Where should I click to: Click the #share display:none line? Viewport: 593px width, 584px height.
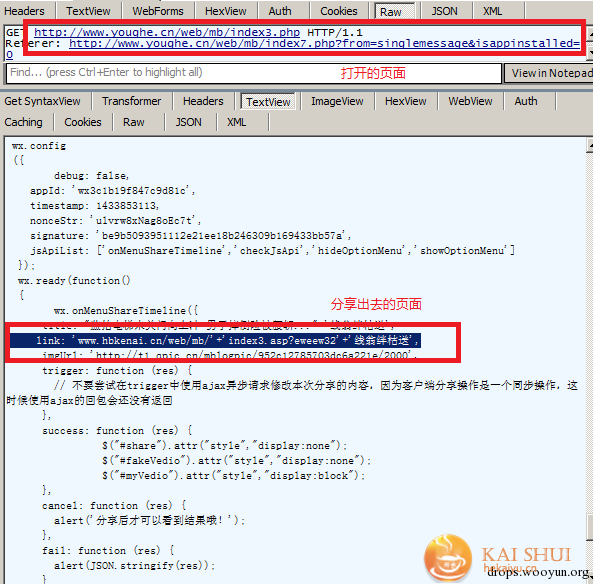pos(224,445)
